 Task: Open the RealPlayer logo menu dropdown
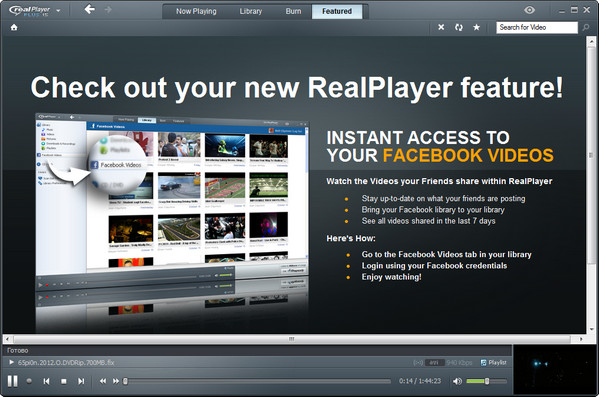pyautogui.click(x=58, y=11)
